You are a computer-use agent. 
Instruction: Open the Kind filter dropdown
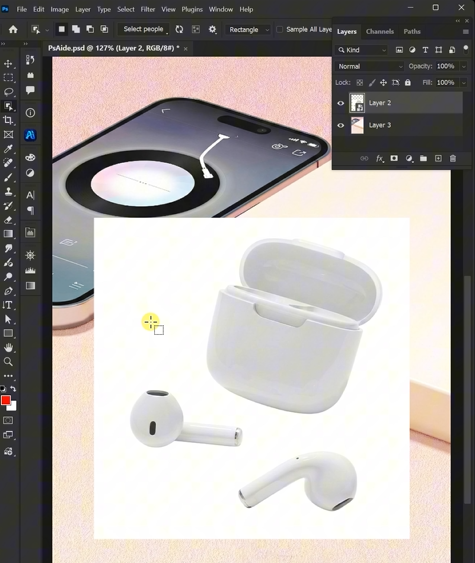pyautogui.click(x=362, y=50)
